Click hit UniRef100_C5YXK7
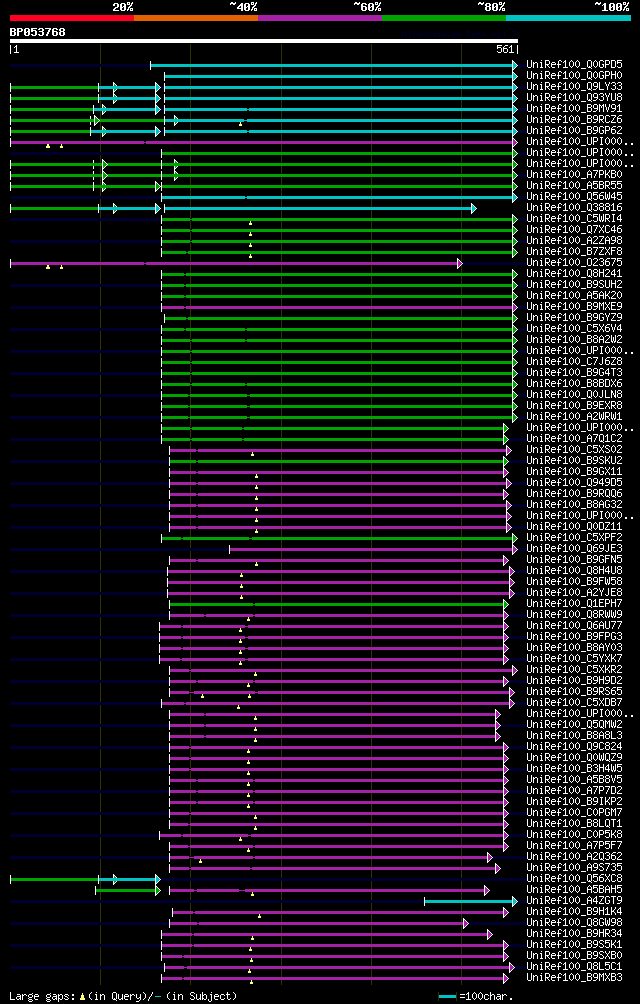The image size is (640, 1004). [574, 658]
